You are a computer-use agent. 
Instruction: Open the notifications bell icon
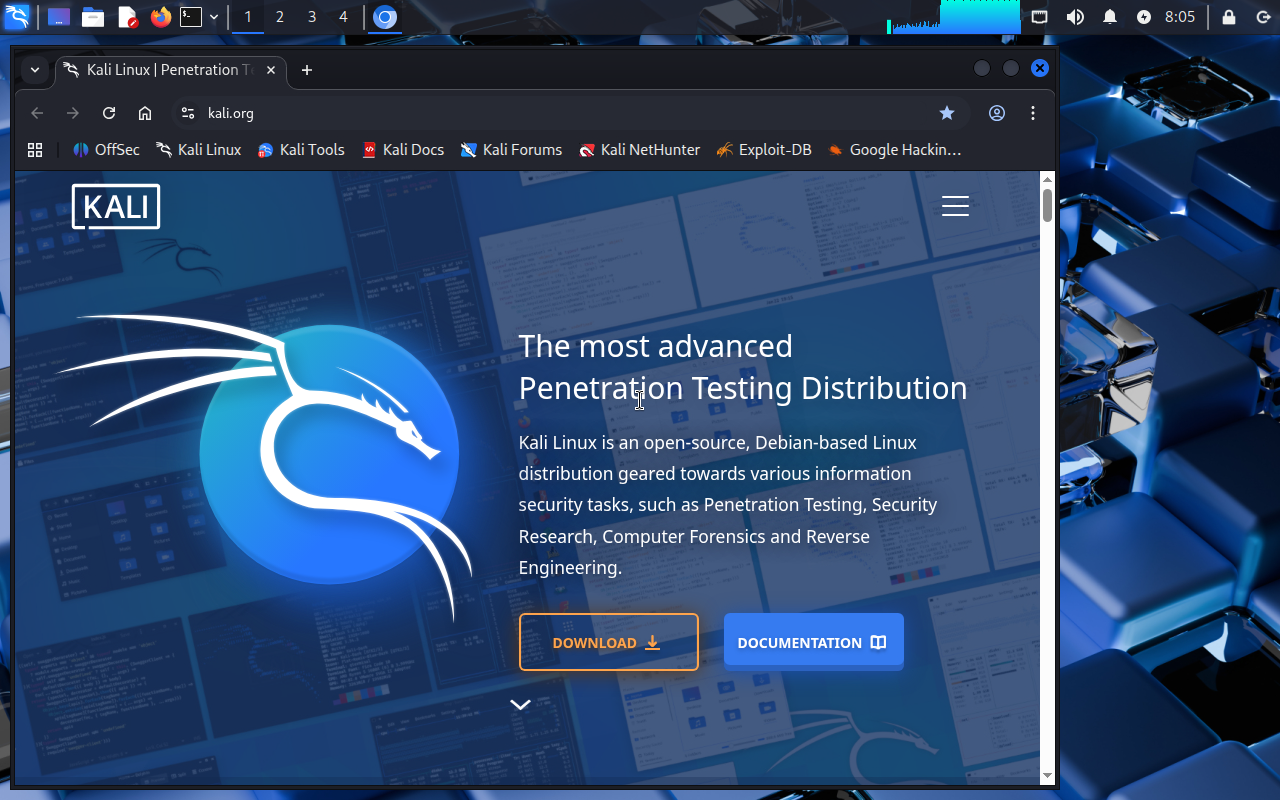point(1110,17)
